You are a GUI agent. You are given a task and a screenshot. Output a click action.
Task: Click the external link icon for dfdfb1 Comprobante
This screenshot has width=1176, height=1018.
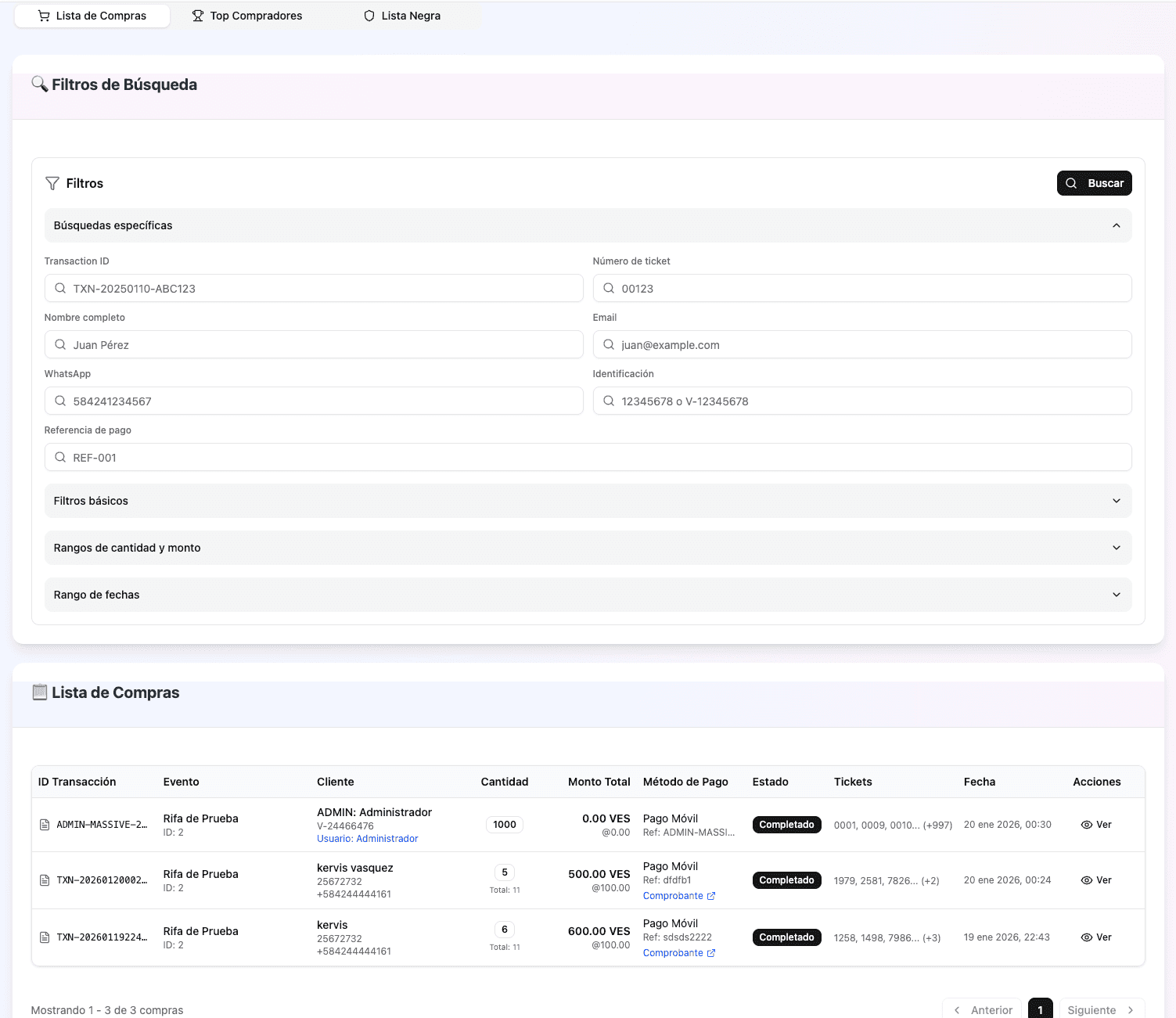pos(711,896)
